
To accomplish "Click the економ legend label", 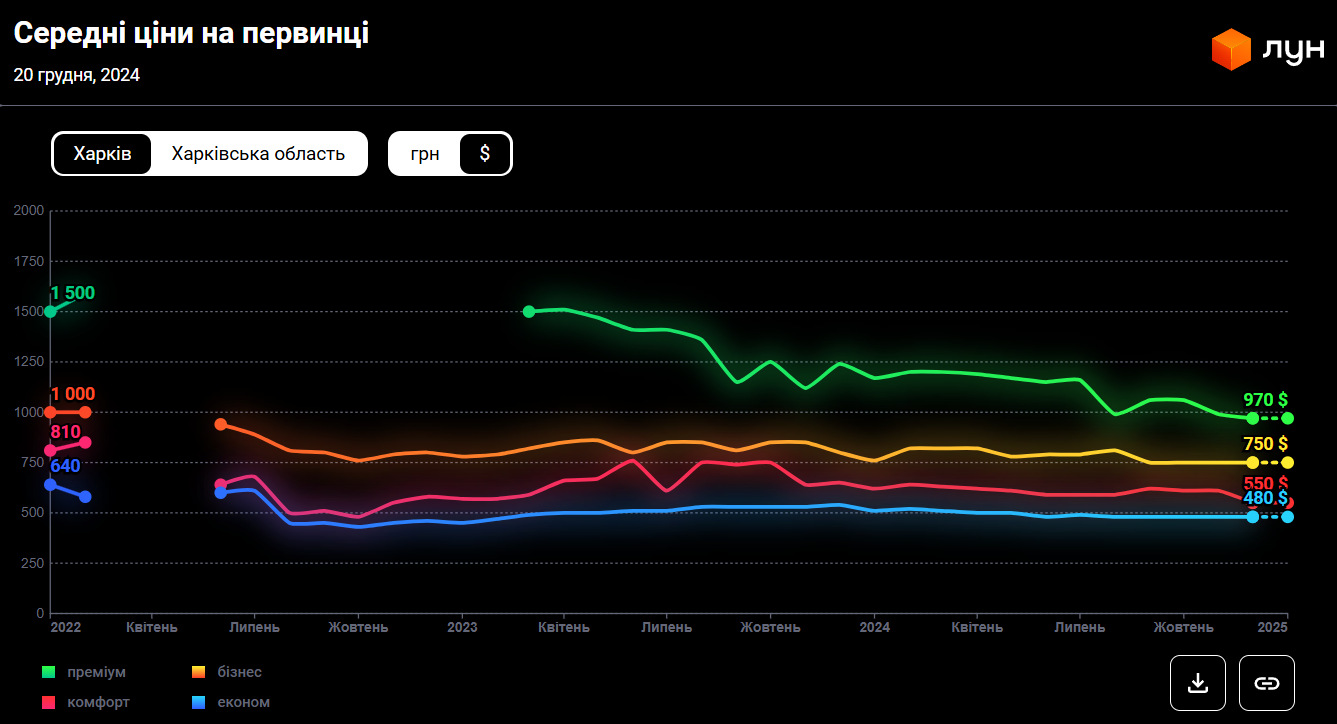I will (x=243, y=703).
